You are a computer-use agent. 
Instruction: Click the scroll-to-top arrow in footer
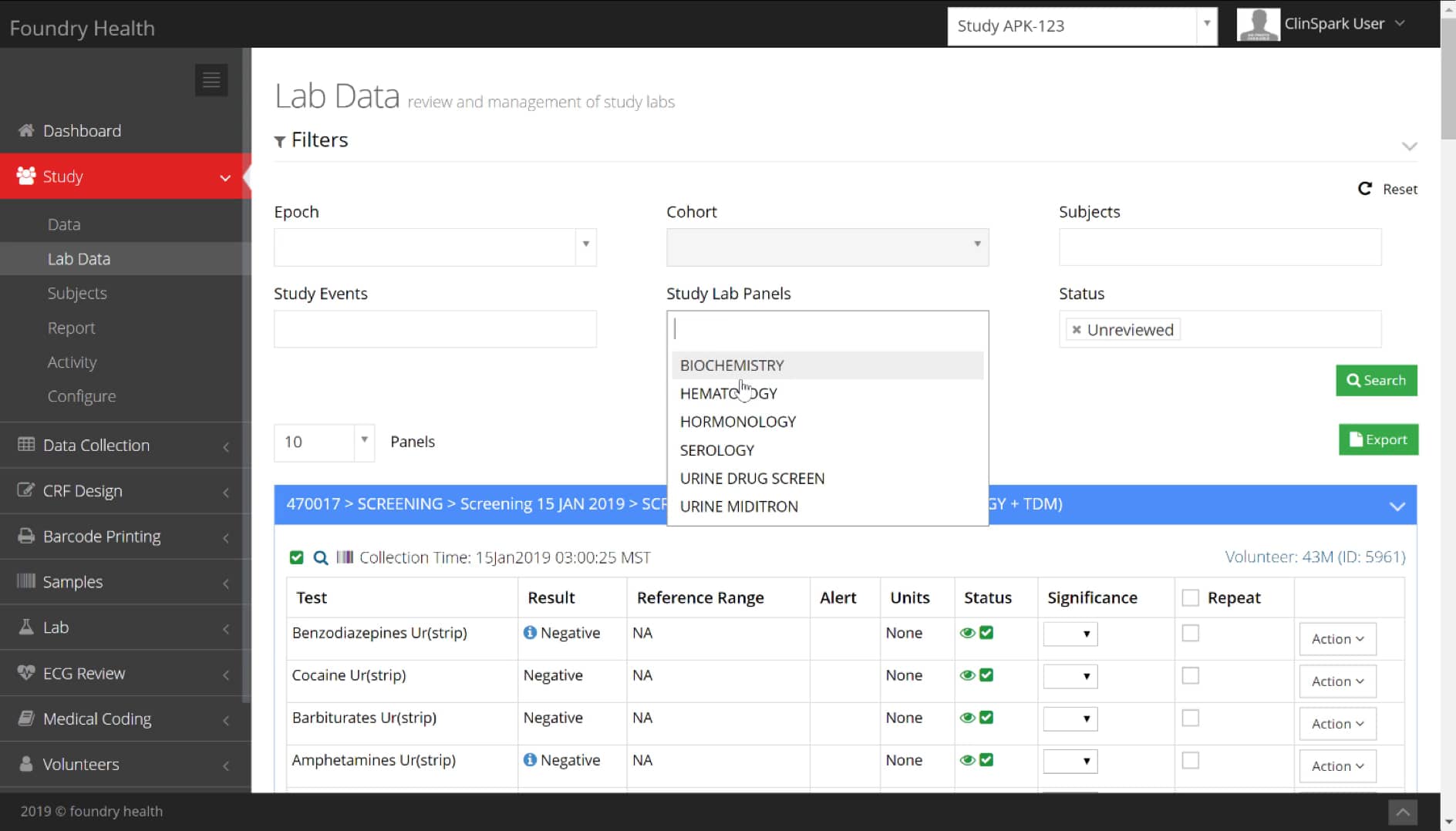[1403, 812]
